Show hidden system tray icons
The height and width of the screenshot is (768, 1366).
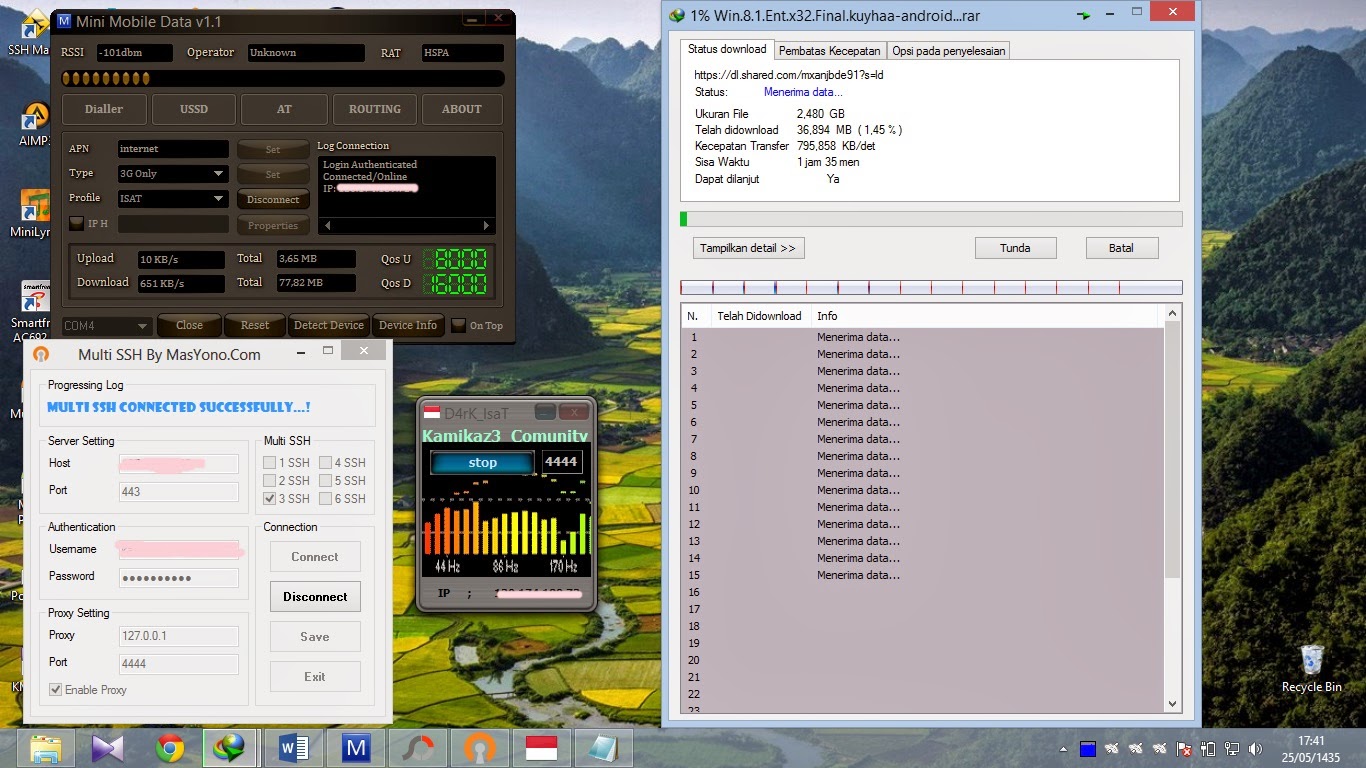(1064, 749)
